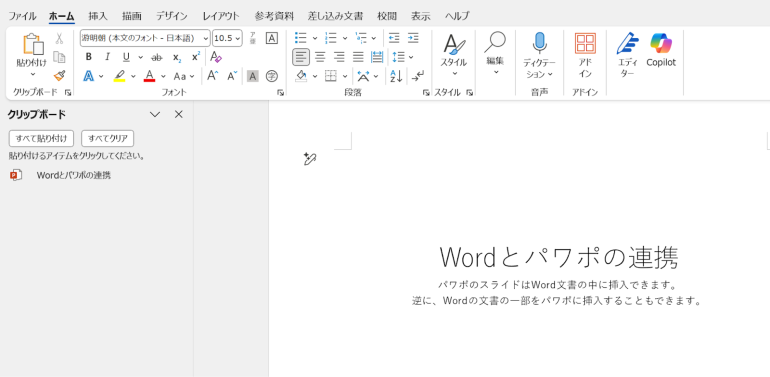
Task: Toggle Italic formatting
Action: tap(107, 57)
